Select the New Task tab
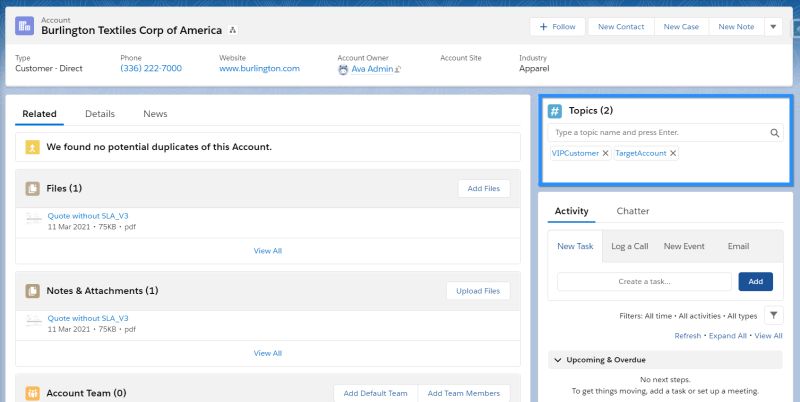The width and height of the screenshot is (800, 402). 575,246
